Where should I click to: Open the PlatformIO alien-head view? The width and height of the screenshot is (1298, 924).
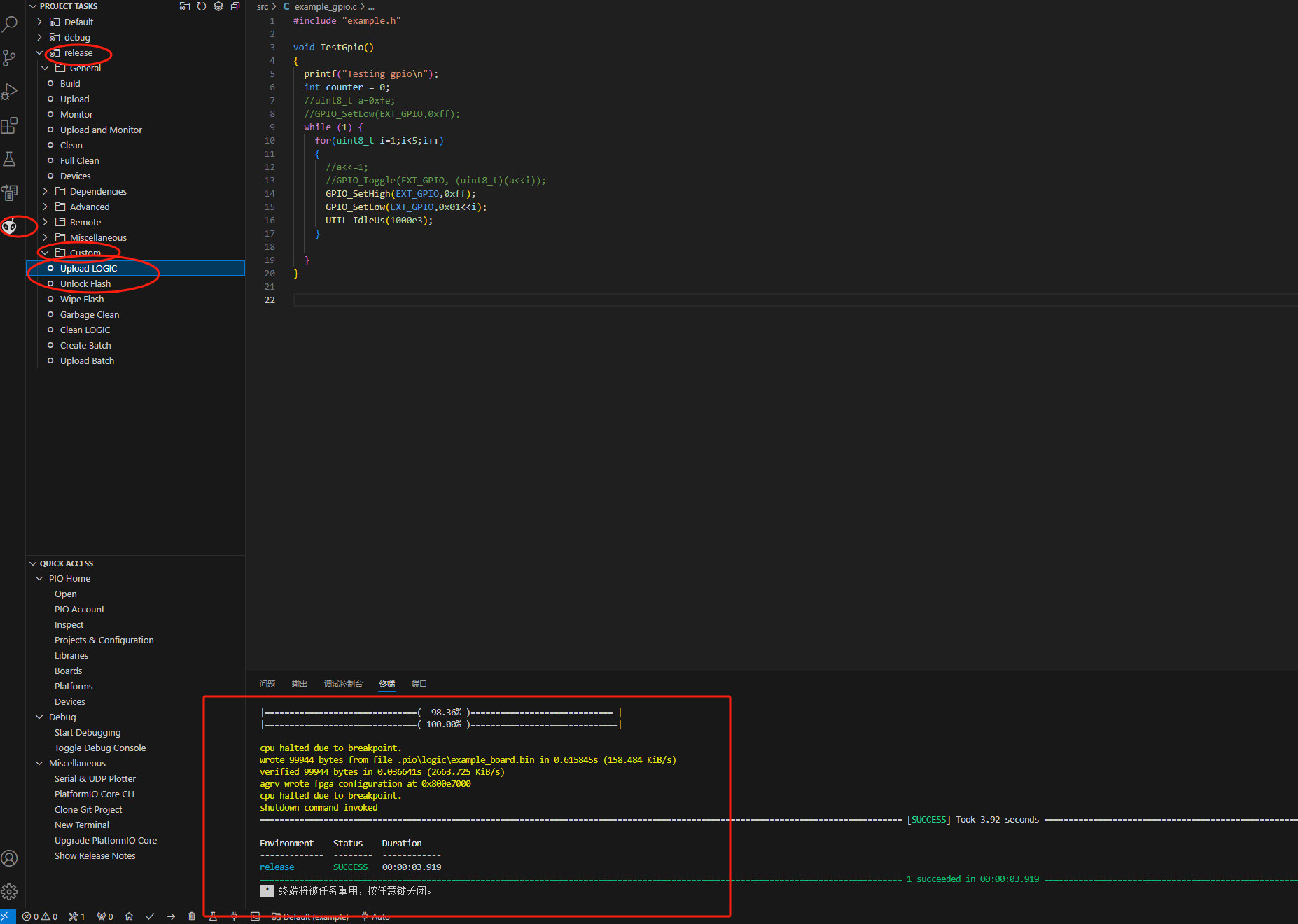[10, 226]
